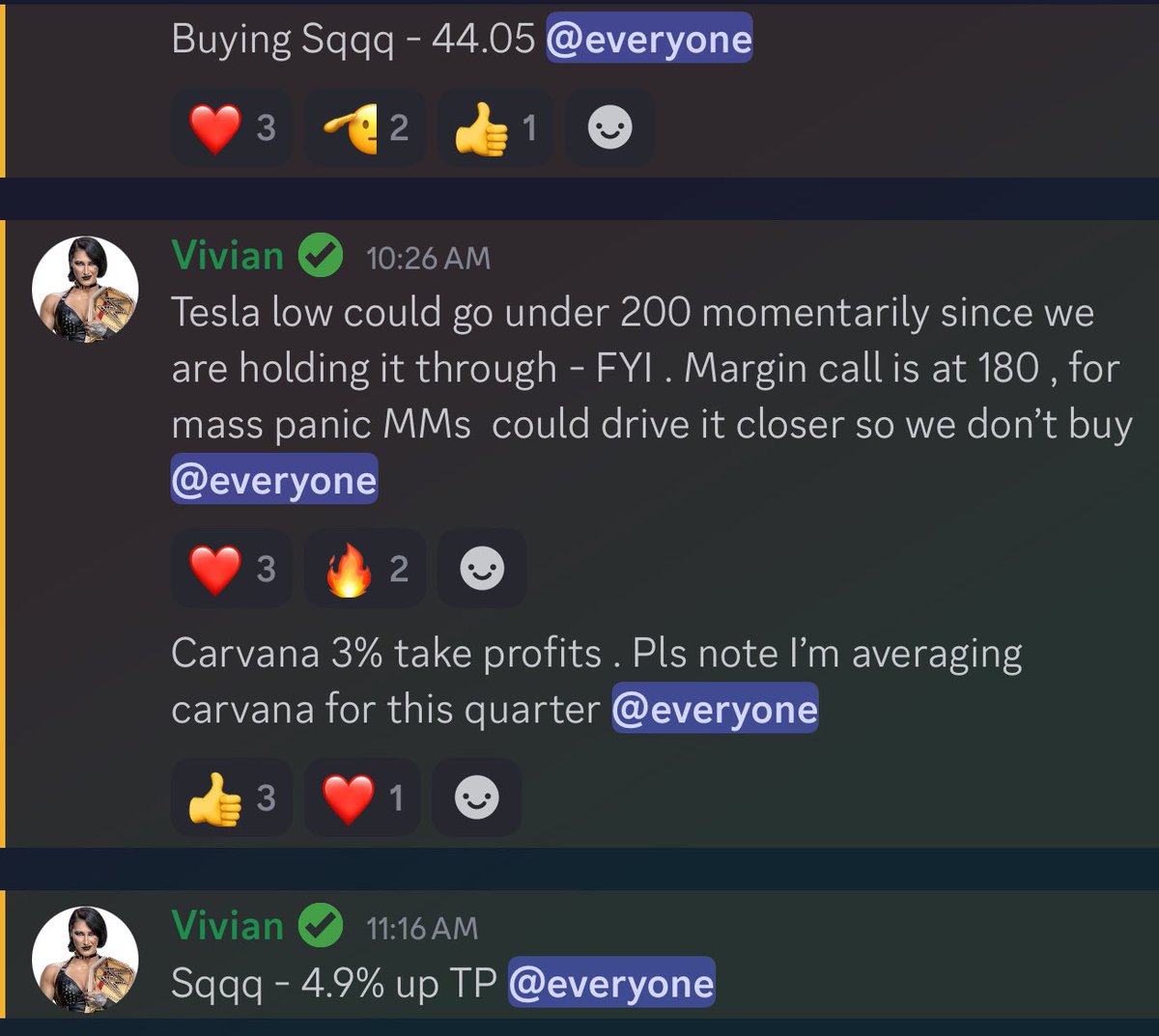The height and width of the screenshot is (1036, 1159).
Task: Click verified checkmark badge beside Vivian 10:26
Action: tap(321, 257)
